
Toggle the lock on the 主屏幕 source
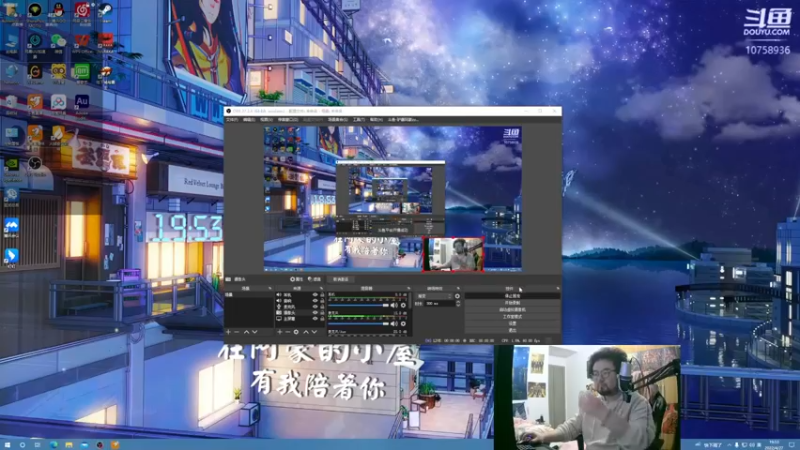coord(322,319)
